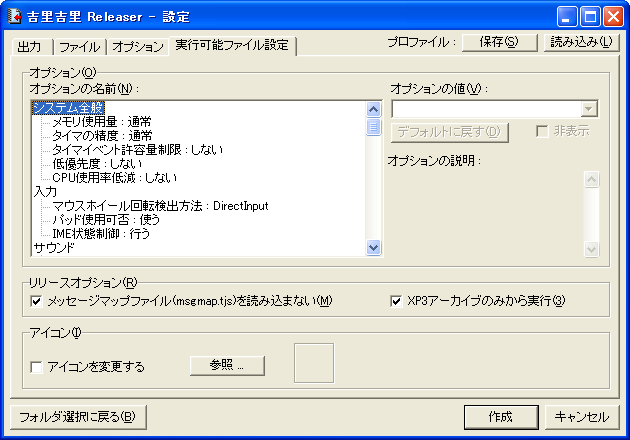Enable アイコンを変更する checkbox

(x=37, y=366)
